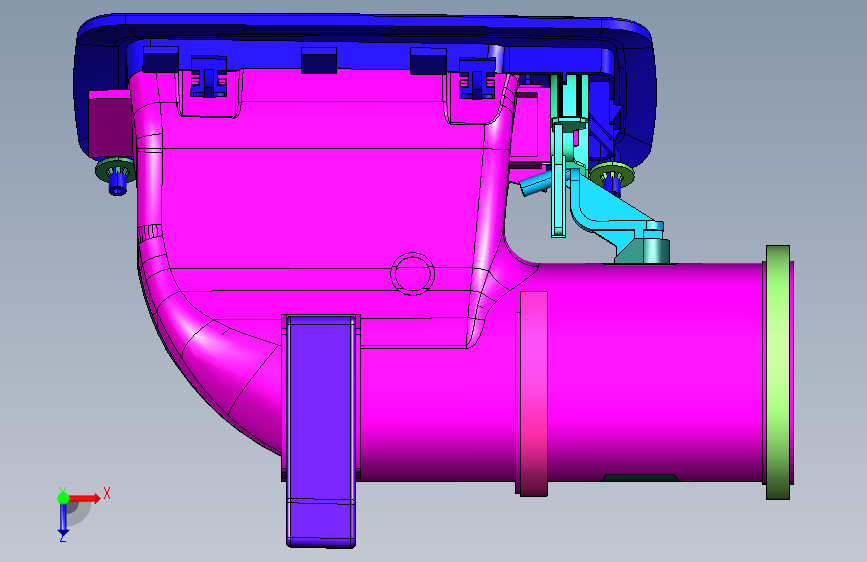Select the cyan angled bracket arm
This screenshot has width=867, height=562.
pos(614,213)
